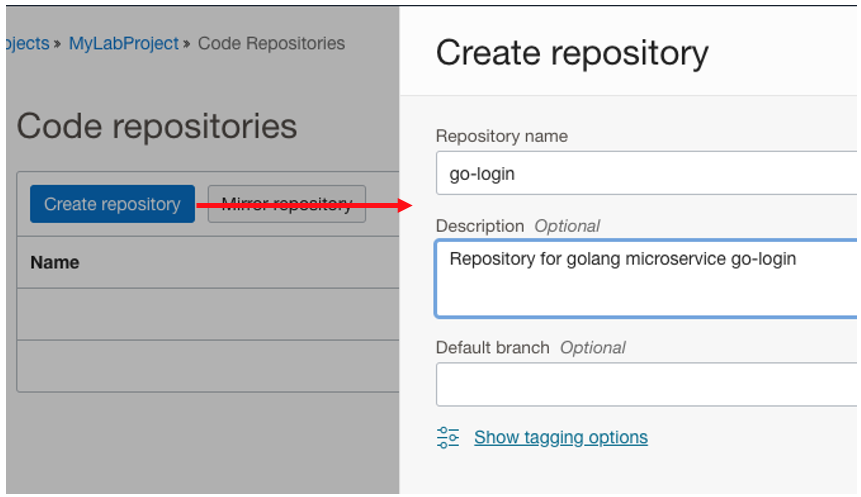Click the Mirror repository button

[286, 205]
